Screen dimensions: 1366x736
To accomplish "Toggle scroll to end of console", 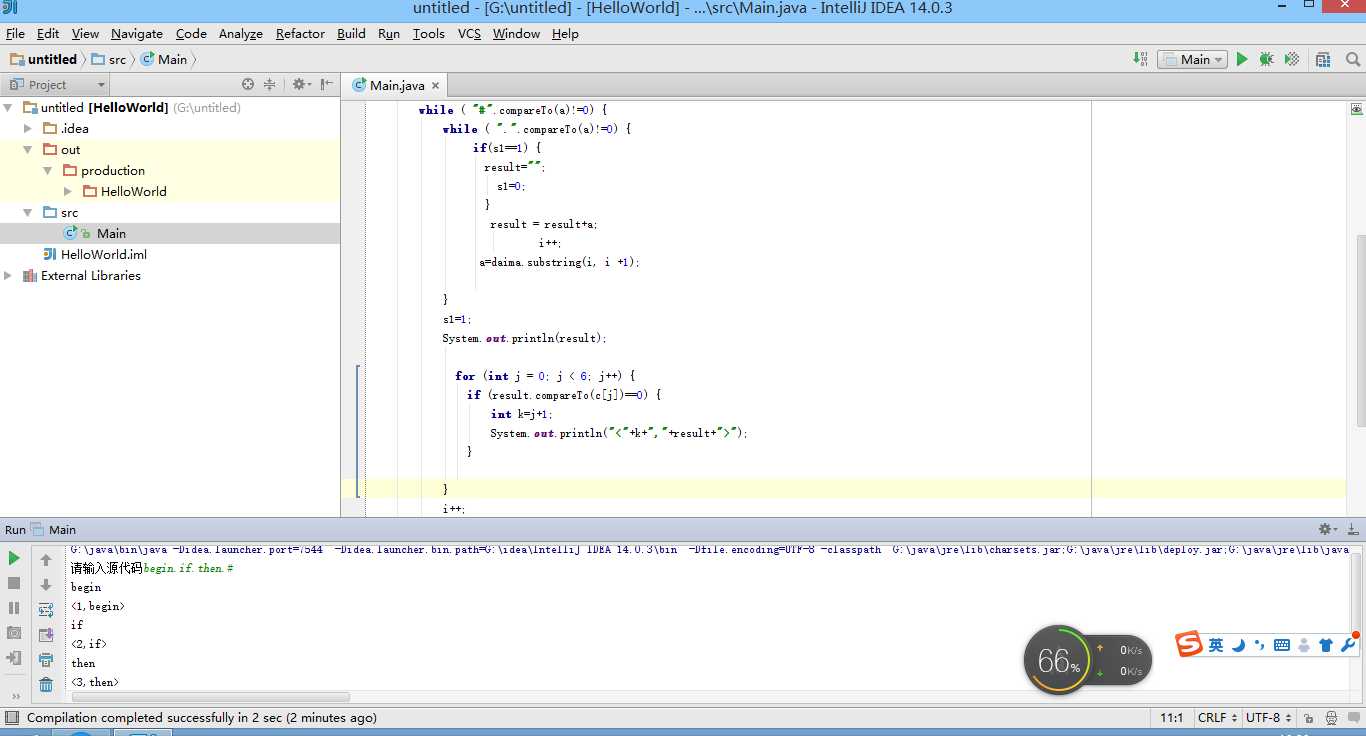I will pos(46,635).
